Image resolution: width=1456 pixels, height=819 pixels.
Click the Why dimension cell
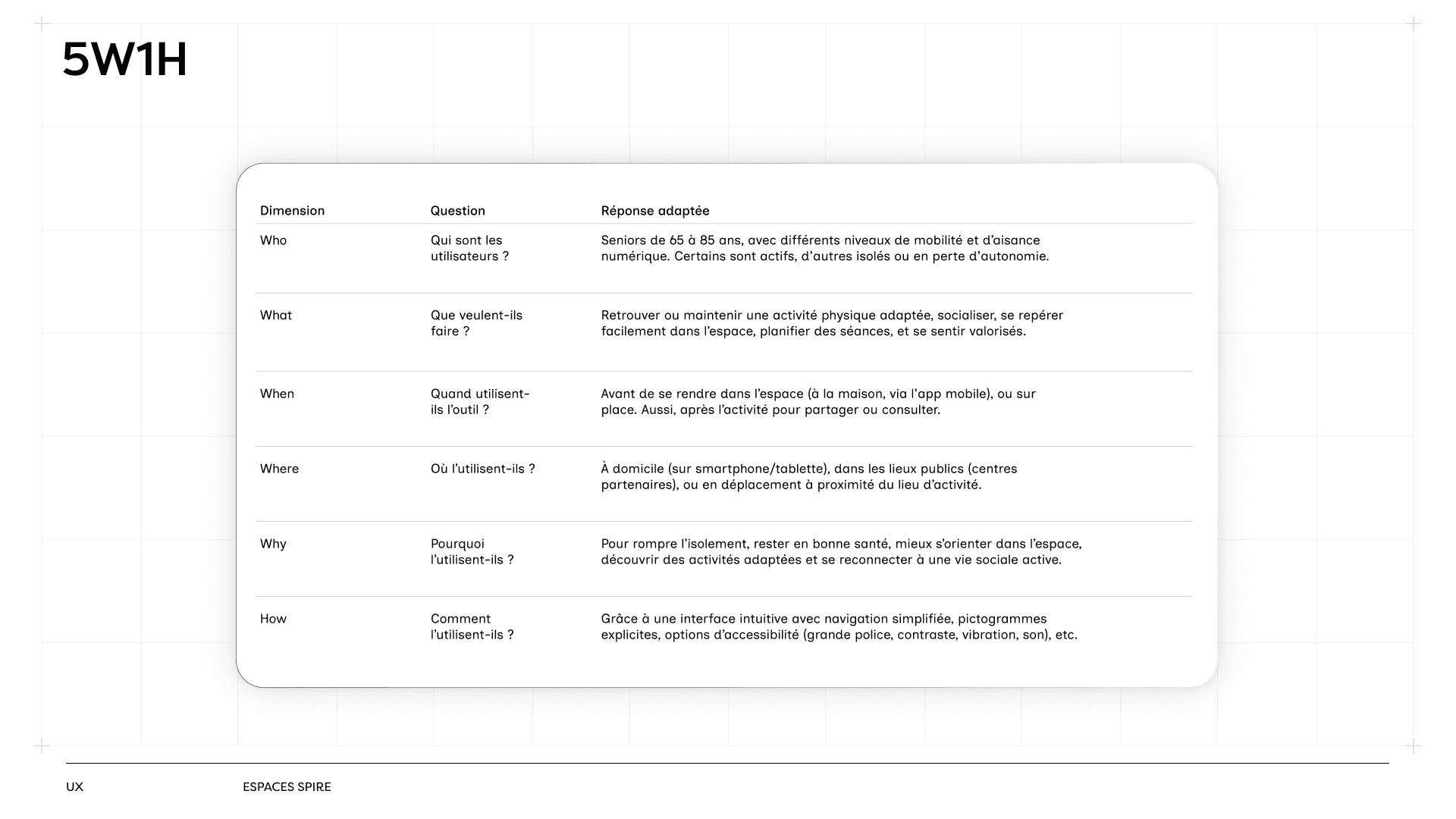273,544
